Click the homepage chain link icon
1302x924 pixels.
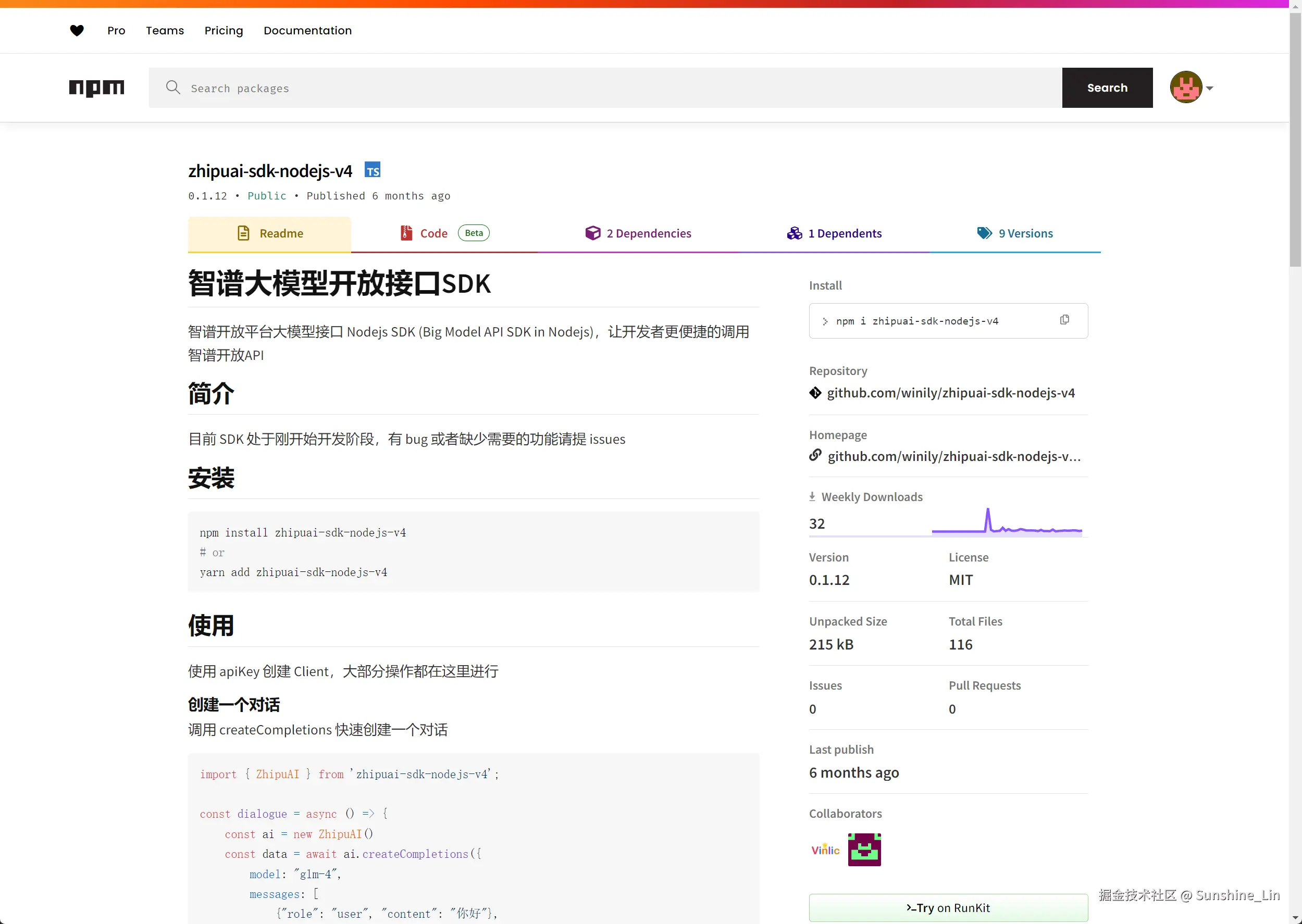pos(815,456)
